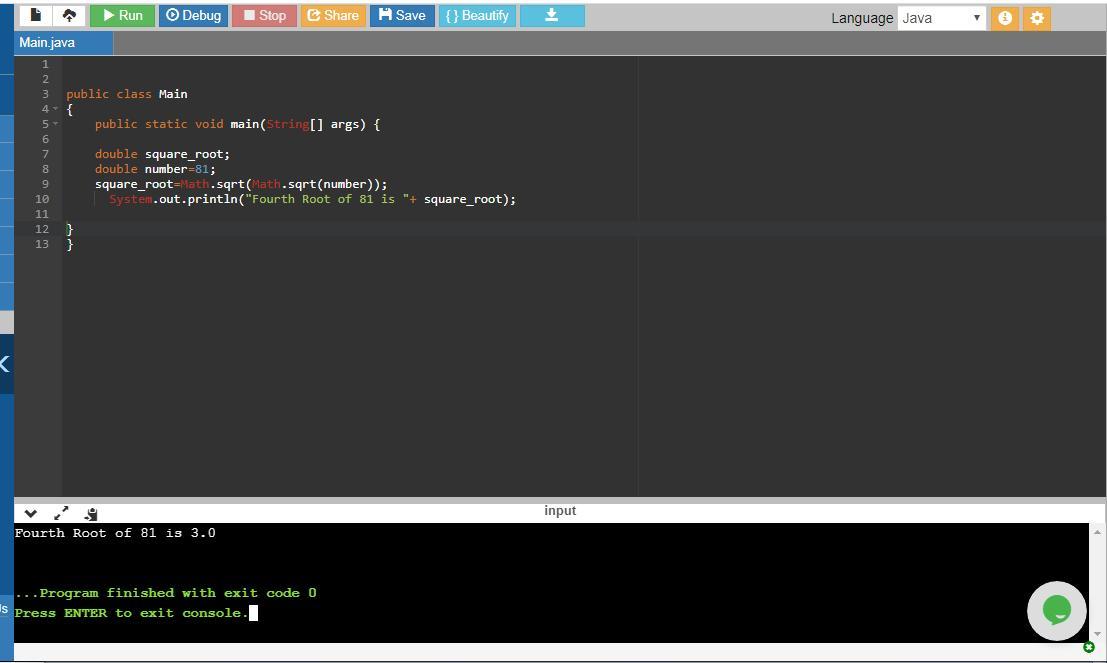Open the project upload icon
Viewport: 1107px width, 663px height.
click(69, 15)
